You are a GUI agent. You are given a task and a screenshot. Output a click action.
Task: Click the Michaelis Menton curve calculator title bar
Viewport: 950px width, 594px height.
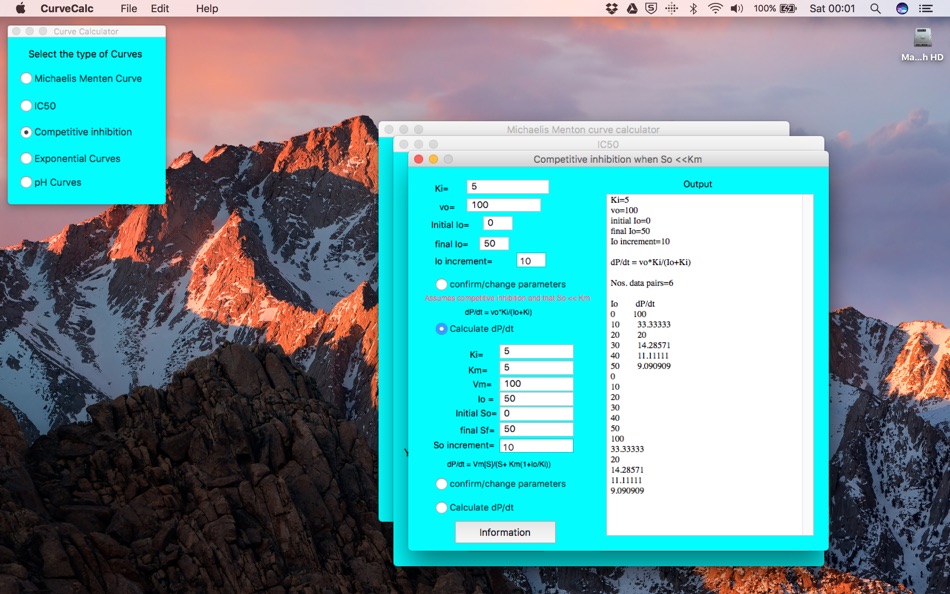click(583, 129)
